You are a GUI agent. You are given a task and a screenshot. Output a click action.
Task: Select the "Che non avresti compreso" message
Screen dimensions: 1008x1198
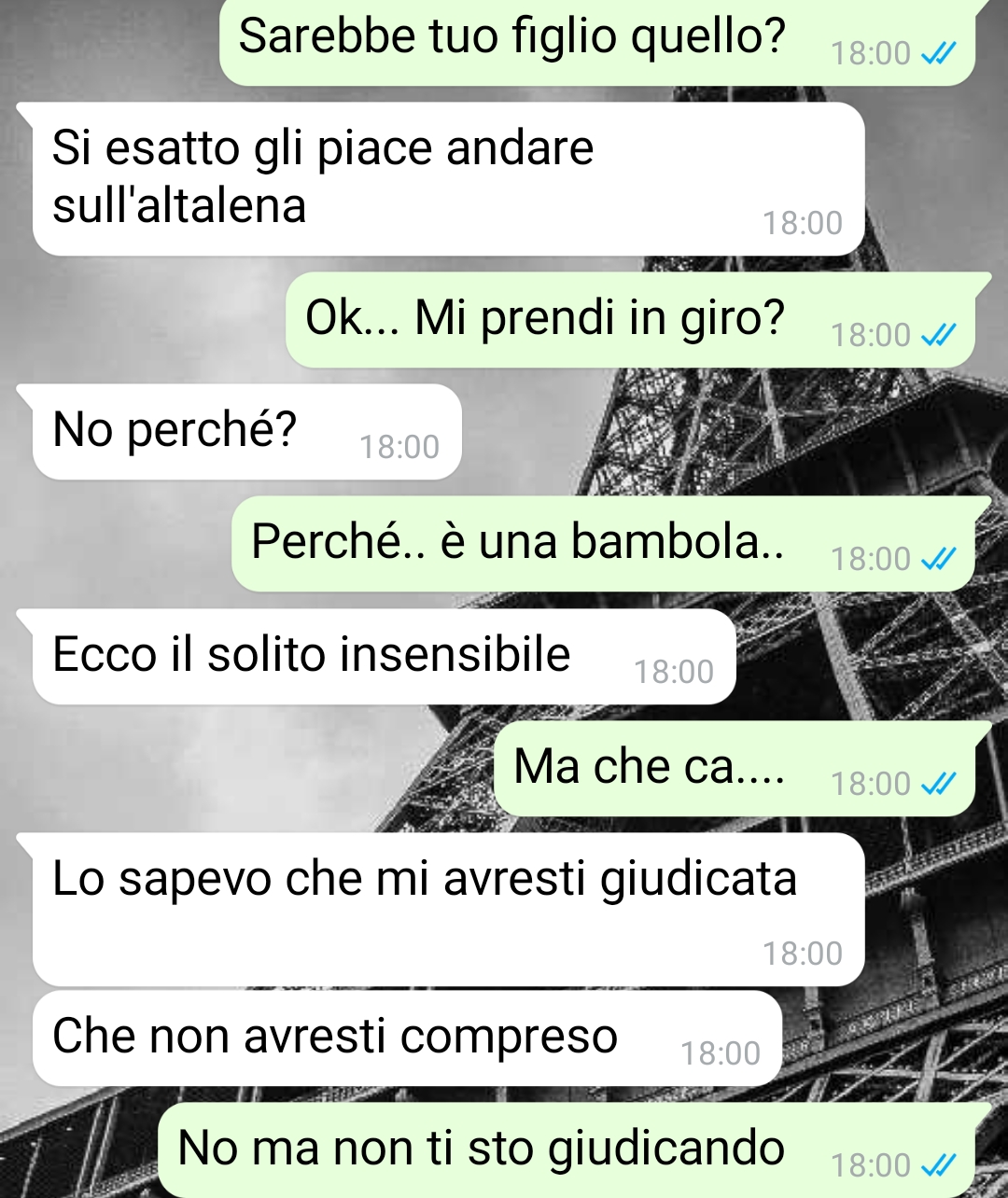point(407,1038)
